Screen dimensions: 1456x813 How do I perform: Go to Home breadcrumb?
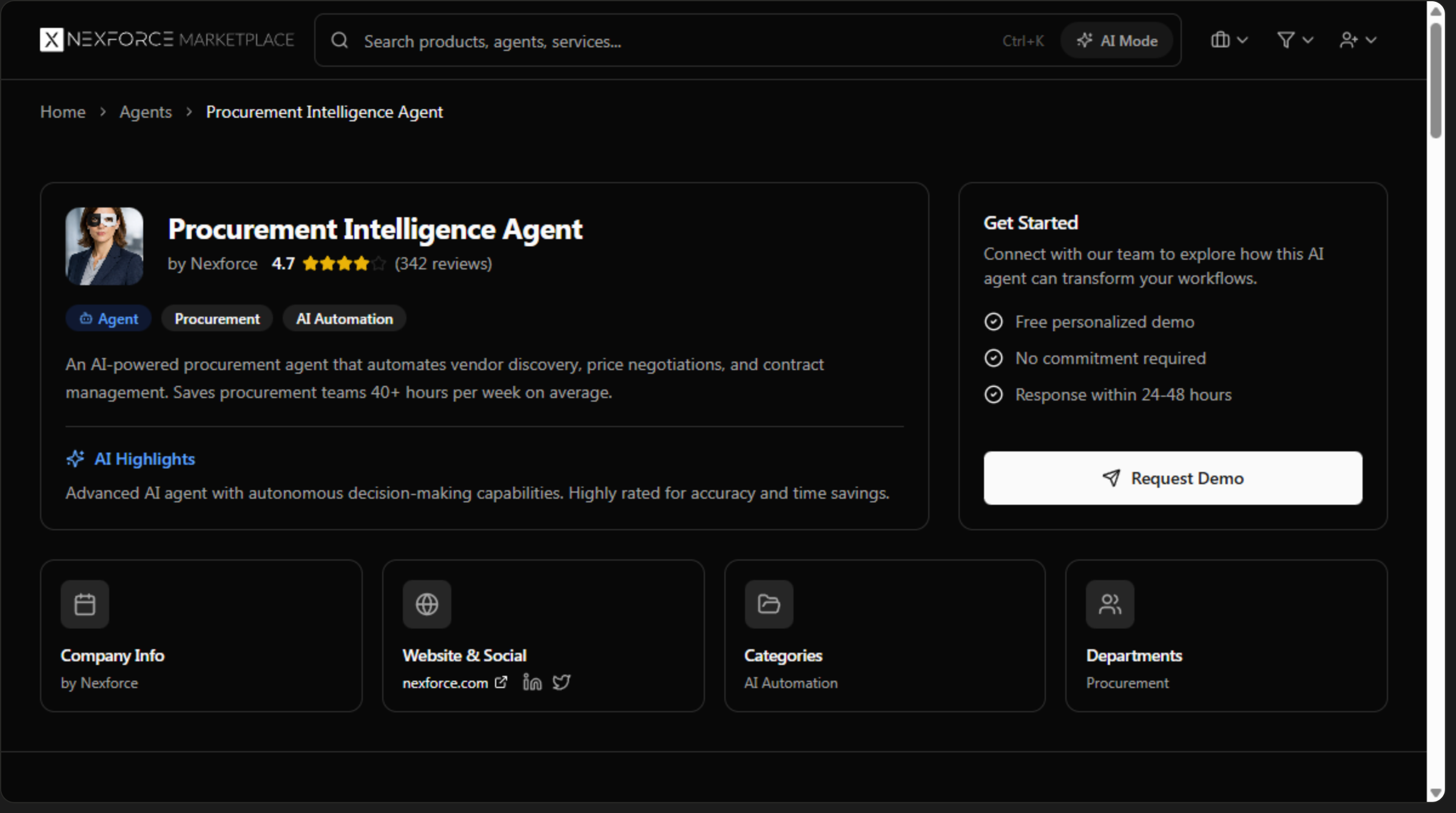click(x=62, y=112)
